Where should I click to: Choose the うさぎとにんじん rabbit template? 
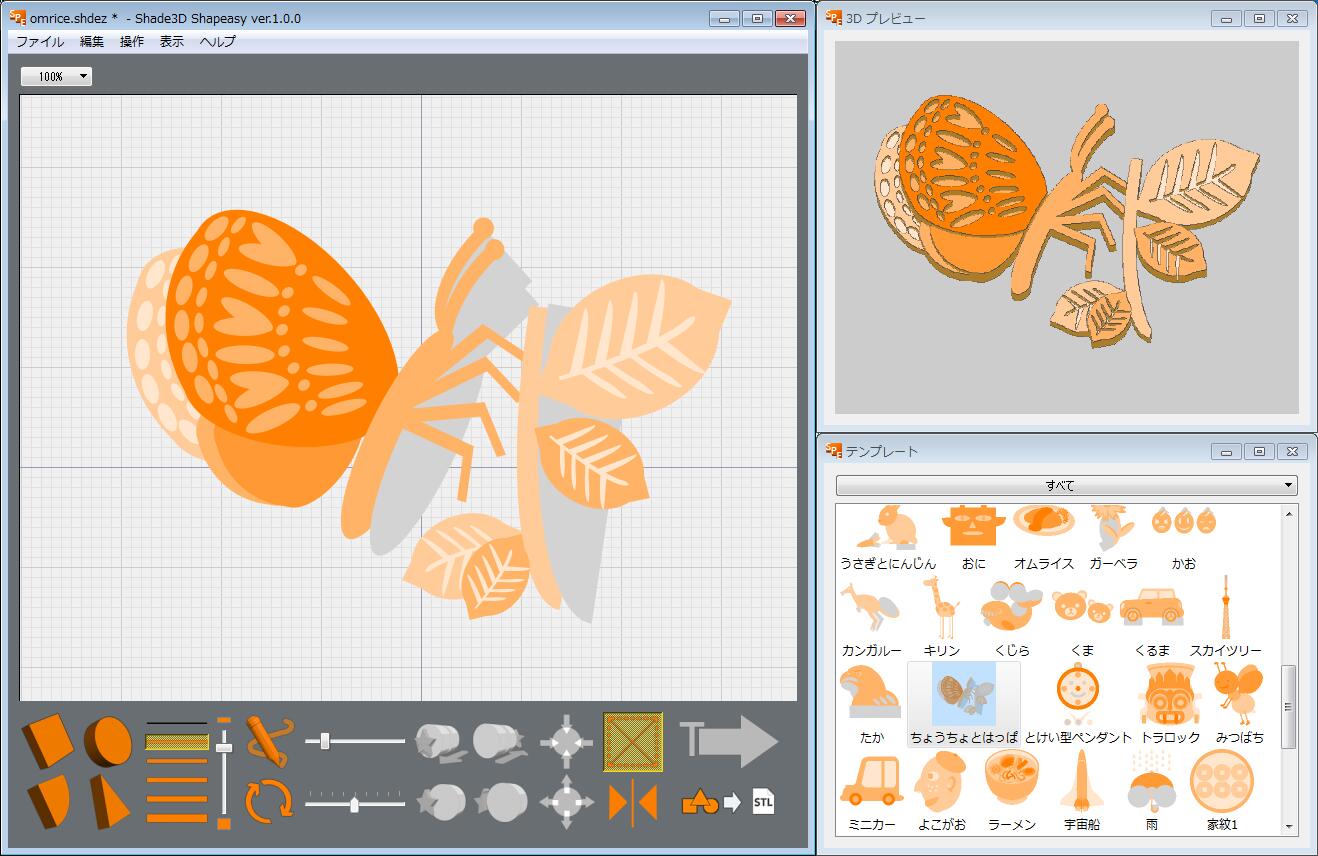coord(889,539)
